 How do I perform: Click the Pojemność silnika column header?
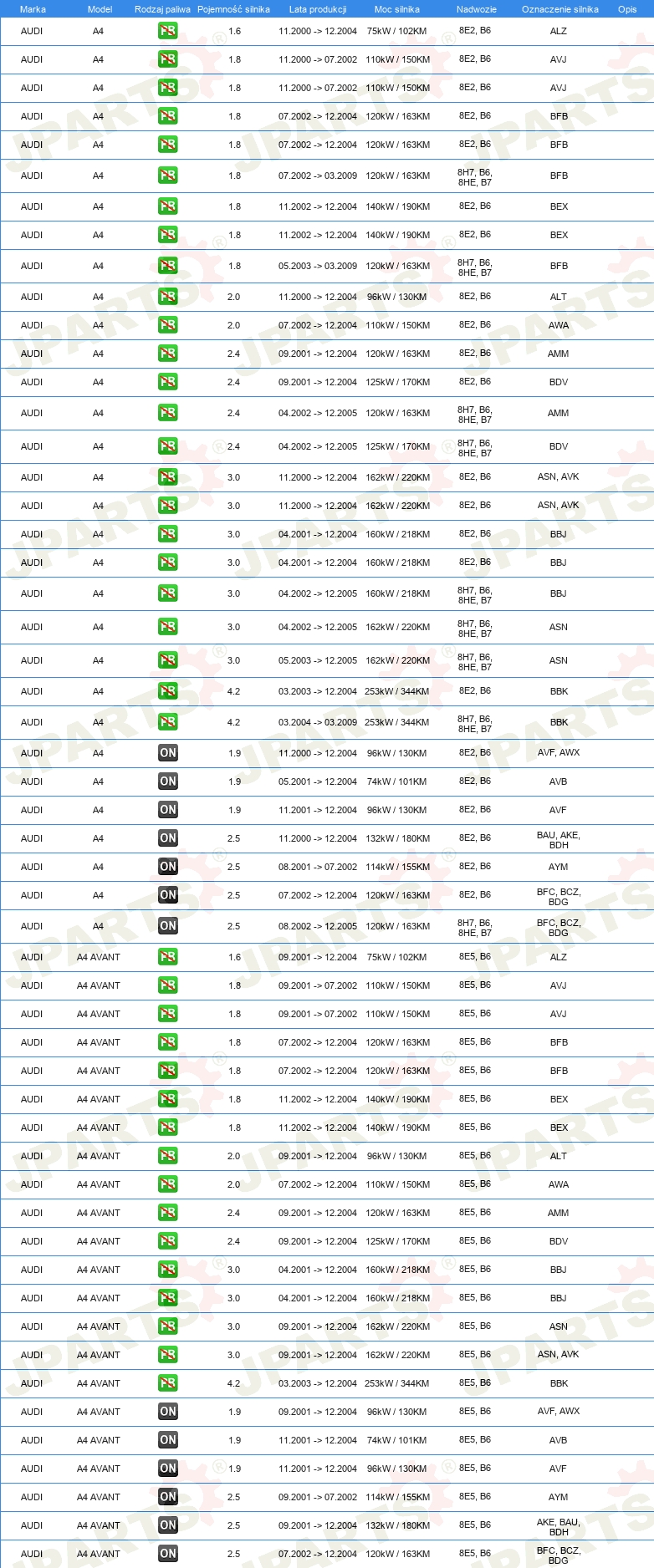coord(233,9)
